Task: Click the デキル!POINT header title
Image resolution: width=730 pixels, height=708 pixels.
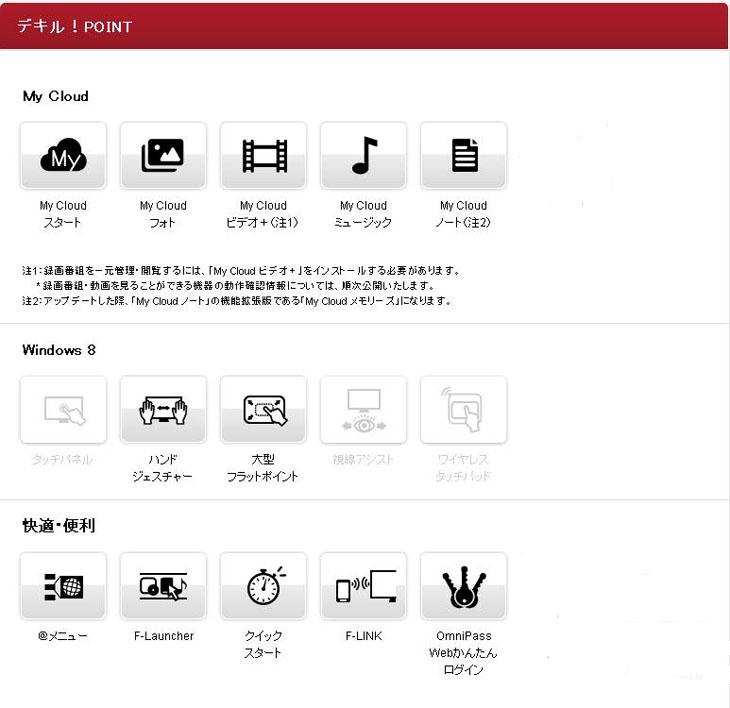Action: [x=74, y=27]
